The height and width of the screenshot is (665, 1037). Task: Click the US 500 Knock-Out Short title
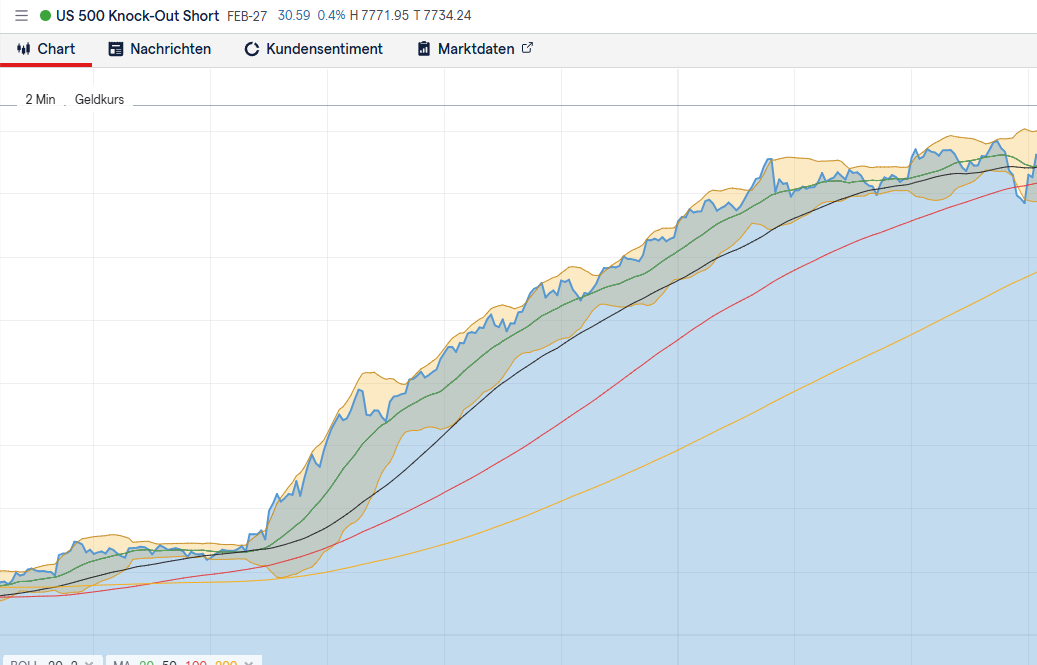tap(138, 16)
